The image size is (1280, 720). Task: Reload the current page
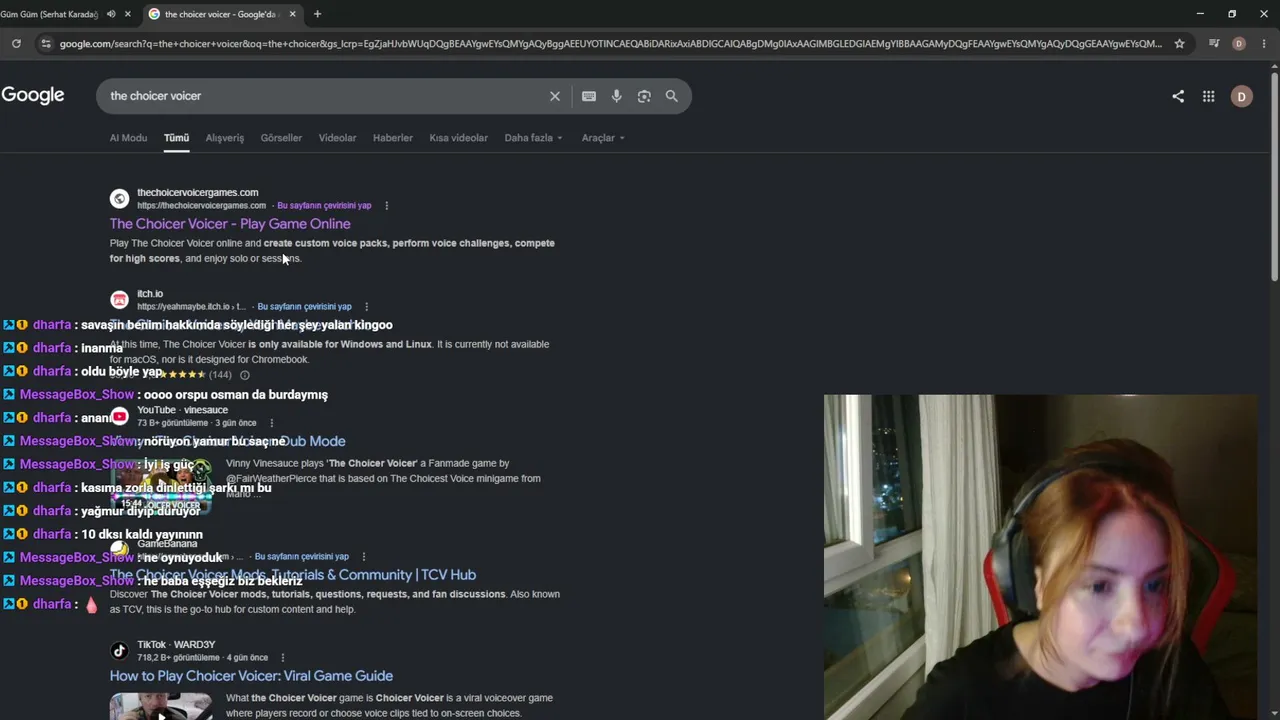(16, 43)
